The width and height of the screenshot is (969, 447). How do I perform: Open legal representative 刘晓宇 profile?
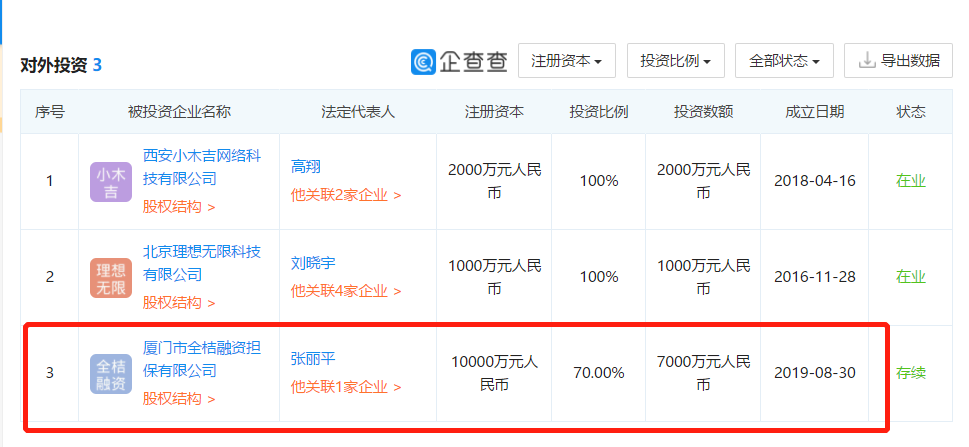313,263
